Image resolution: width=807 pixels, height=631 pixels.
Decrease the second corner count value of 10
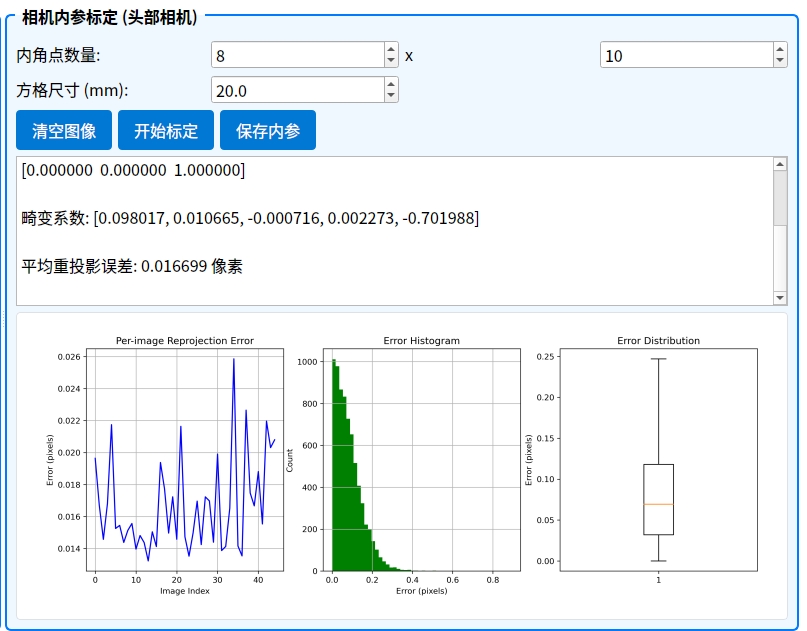pyautogui.click(x=780, y=61)
